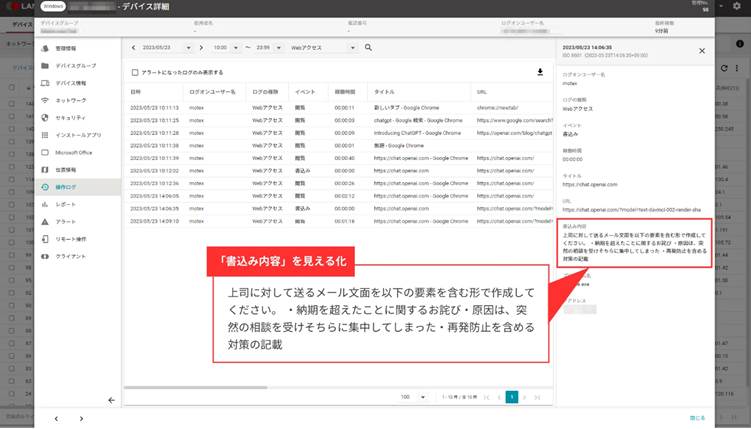Click the refresh icon in the background page
The image size is (751, 429).
point(724,68)
